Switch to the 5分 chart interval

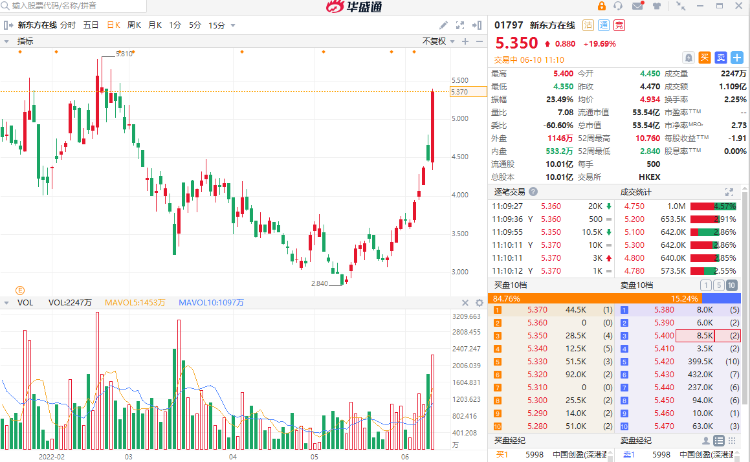point(195,25)
